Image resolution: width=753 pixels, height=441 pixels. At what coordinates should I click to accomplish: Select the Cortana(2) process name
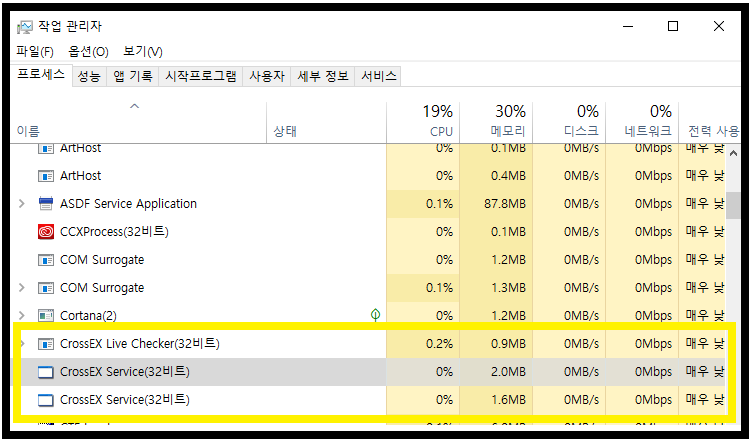[x=88, y=316]
